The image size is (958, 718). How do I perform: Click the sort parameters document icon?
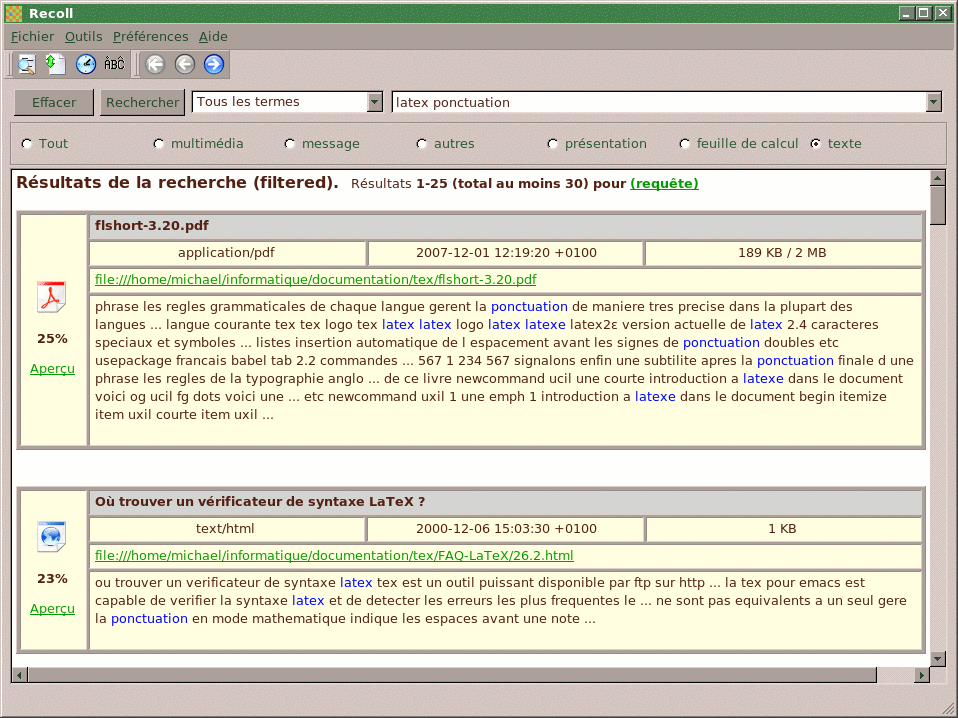[x=56, y=64]
